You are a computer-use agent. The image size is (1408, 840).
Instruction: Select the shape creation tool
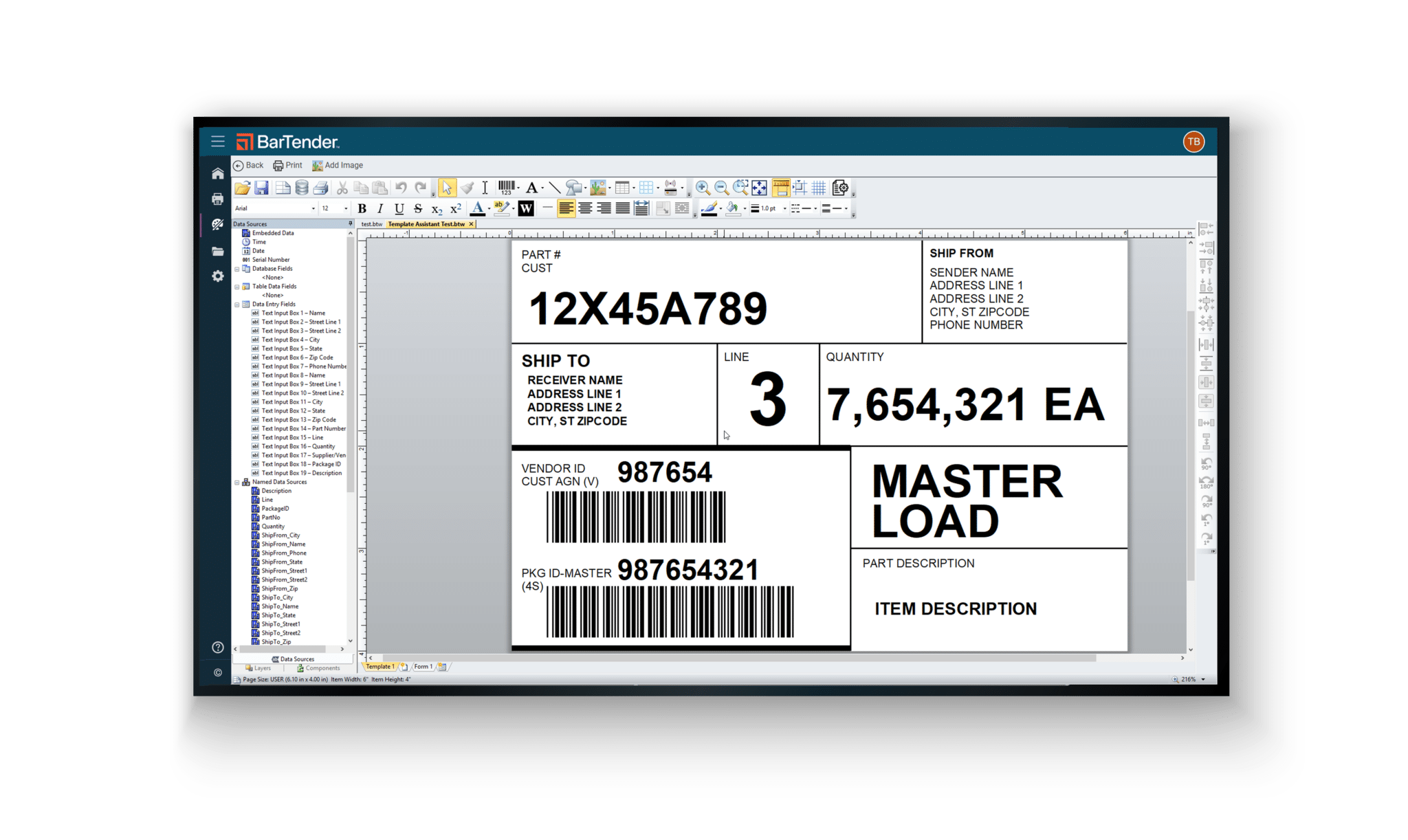click(573, 188)
